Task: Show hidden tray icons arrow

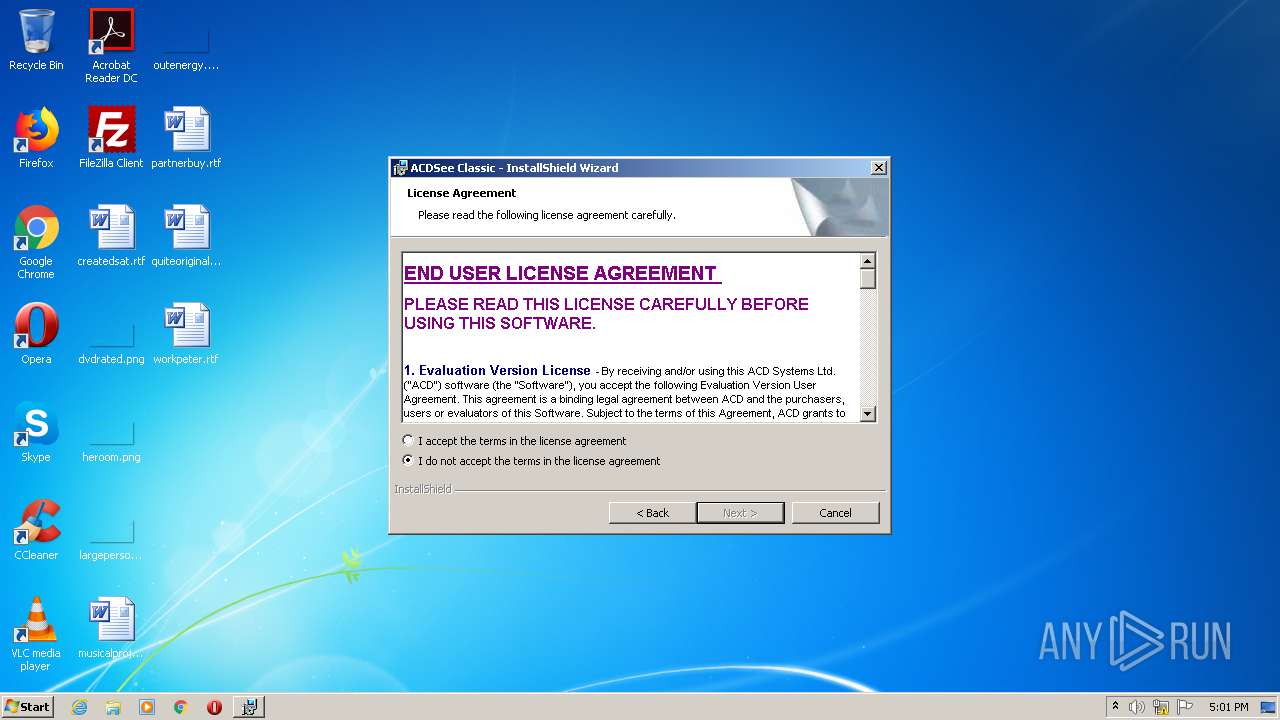Action: 1116,707
